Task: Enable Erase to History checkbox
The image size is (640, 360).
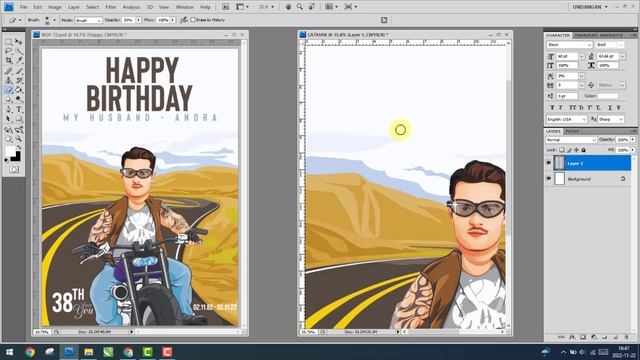Action: pos(193,20)
